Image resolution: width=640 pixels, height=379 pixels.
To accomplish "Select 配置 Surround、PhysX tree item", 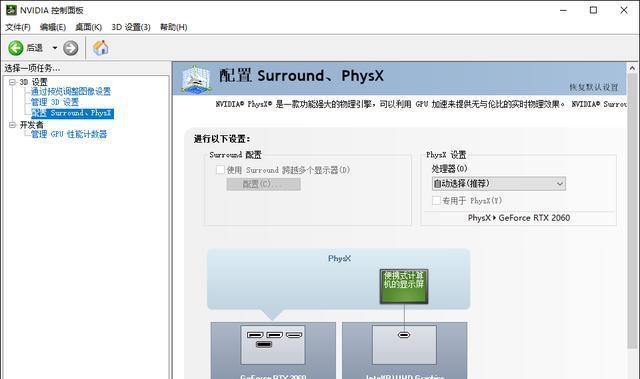I will (x=72, y=113).
